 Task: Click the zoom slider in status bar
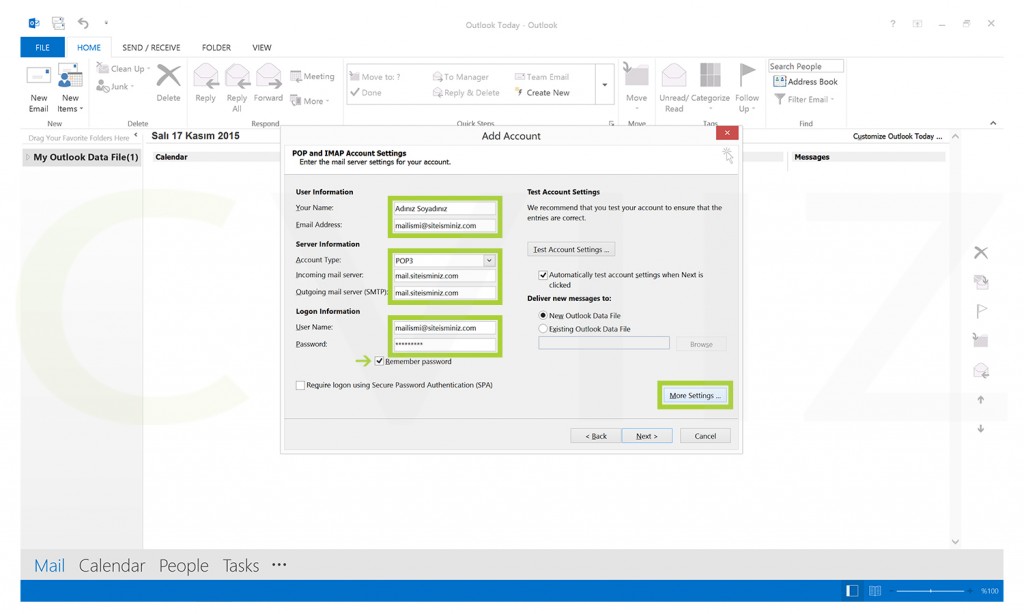931,590
